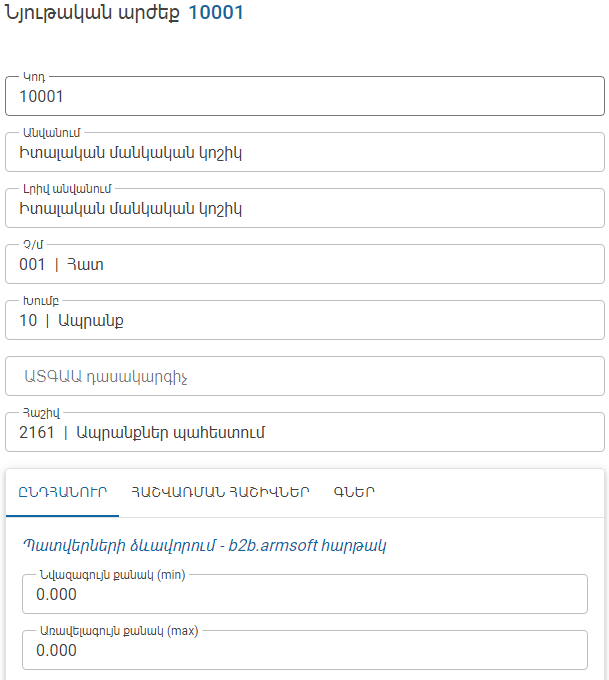Open the empty ԱՏԳԱԱ դասակարգիչ selector
609x680 pixels.
(304, 376)
